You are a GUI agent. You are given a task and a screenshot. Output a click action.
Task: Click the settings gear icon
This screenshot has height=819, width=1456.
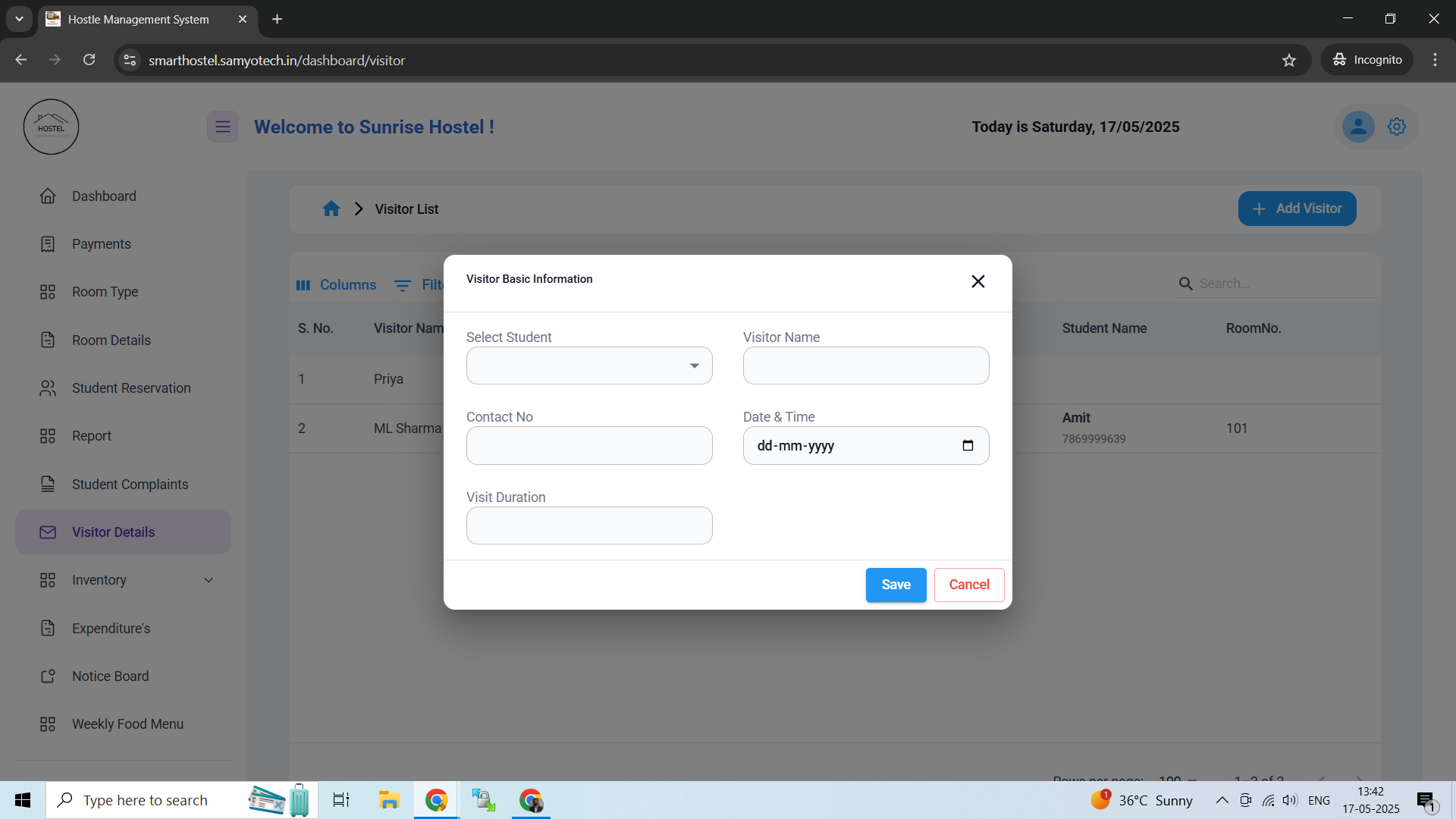pos(1397,127)
